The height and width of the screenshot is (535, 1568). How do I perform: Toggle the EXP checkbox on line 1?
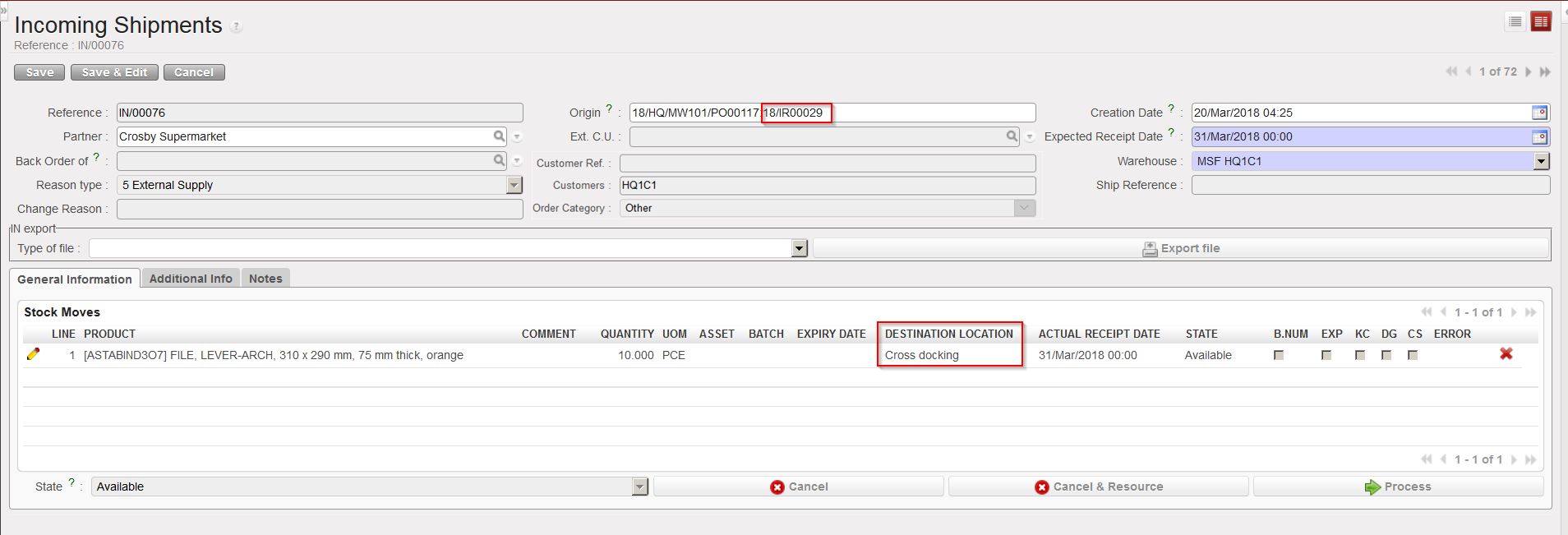(x=1326, y=355)
